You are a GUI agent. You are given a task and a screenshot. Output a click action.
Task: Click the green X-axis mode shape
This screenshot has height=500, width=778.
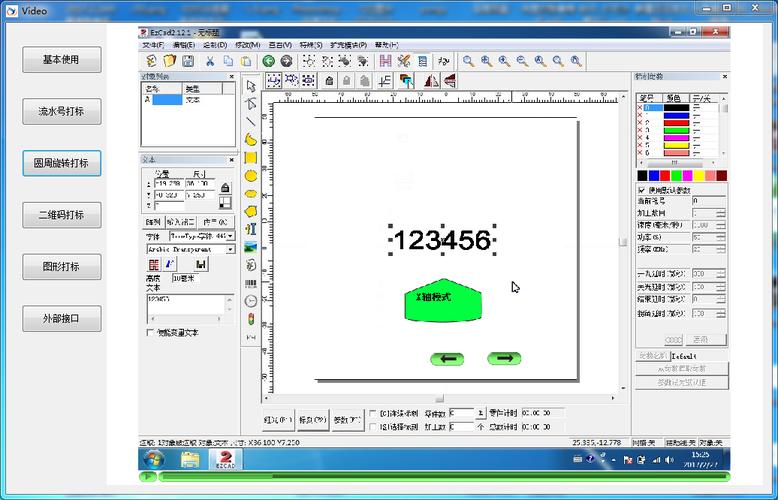(x=443, y=301)
